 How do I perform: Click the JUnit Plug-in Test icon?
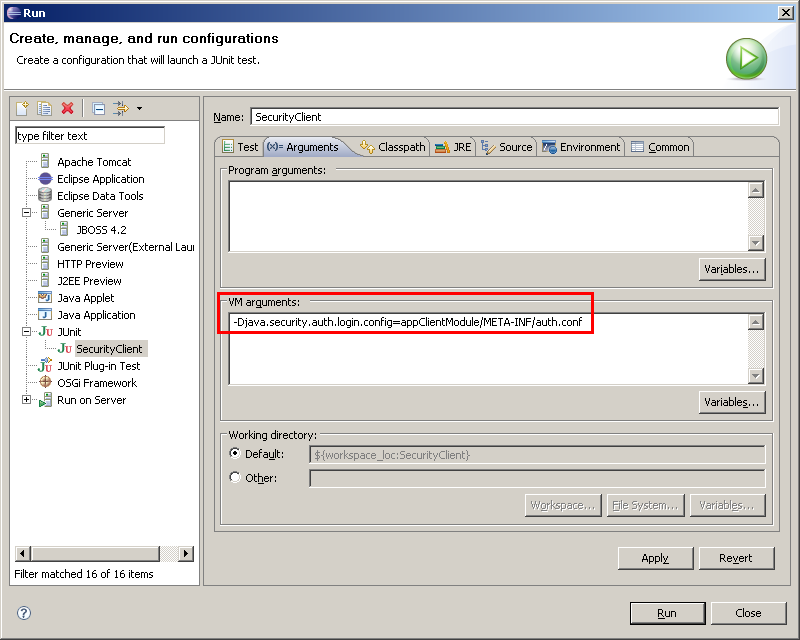click(x=45, y=365)
